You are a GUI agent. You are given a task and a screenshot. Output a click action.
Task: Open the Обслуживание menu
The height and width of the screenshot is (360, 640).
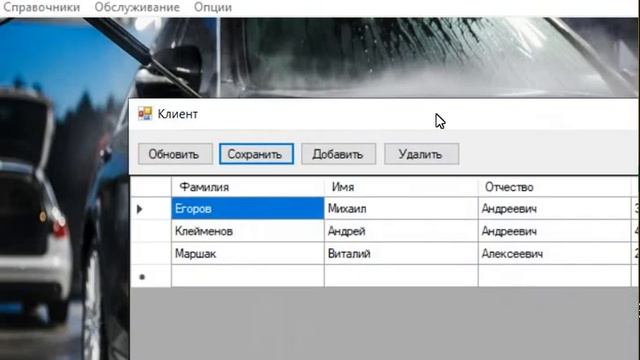tap(137, 7)
